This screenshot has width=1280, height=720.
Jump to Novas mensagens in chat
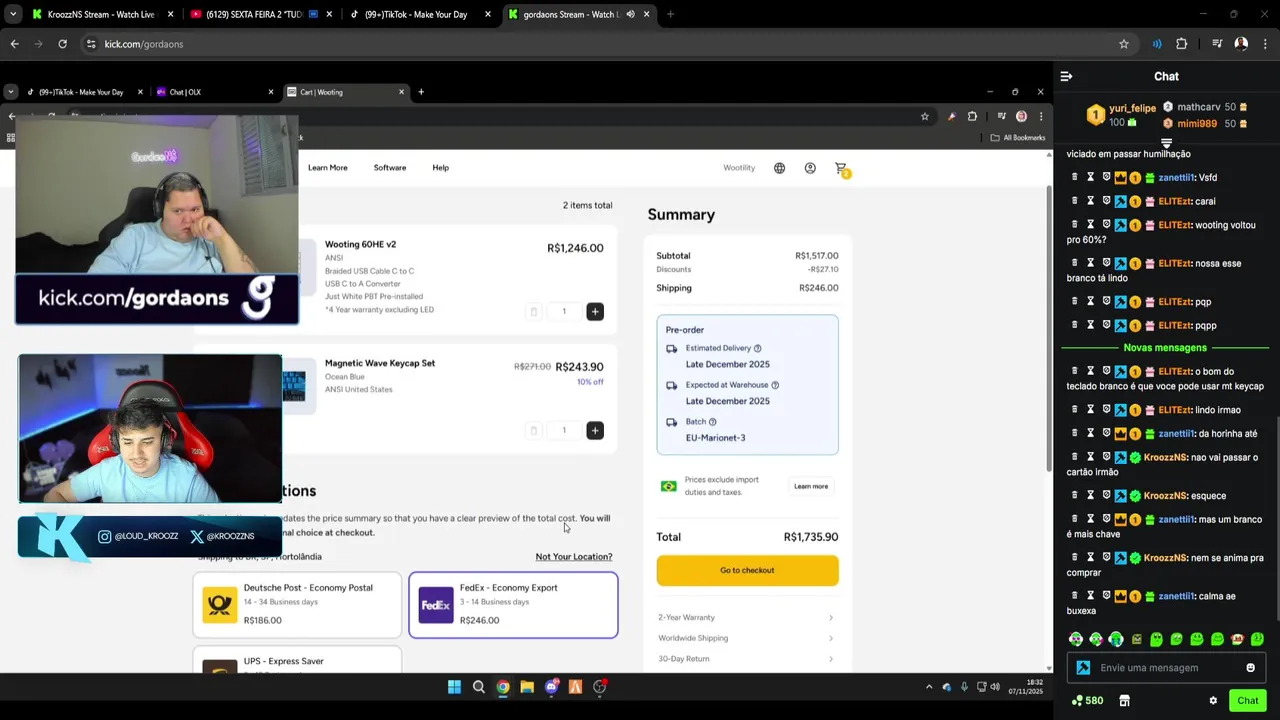pos(1165,348)
